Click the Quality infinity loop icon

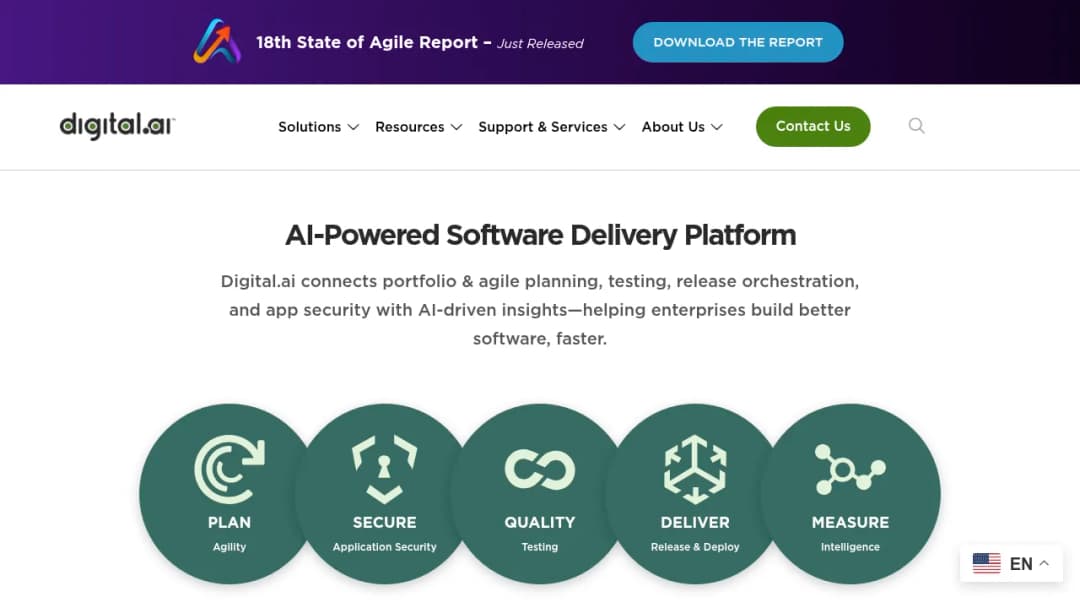[539, 470]
